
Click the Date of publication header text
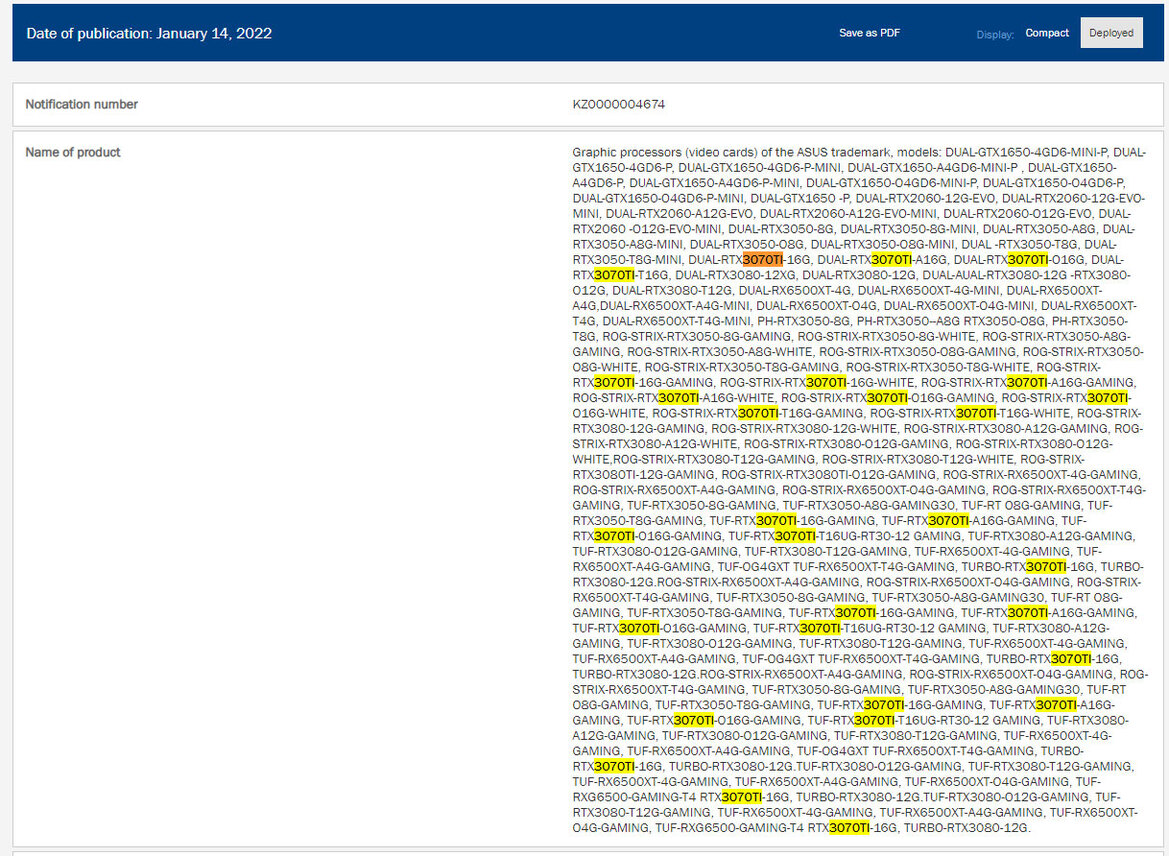149,34
